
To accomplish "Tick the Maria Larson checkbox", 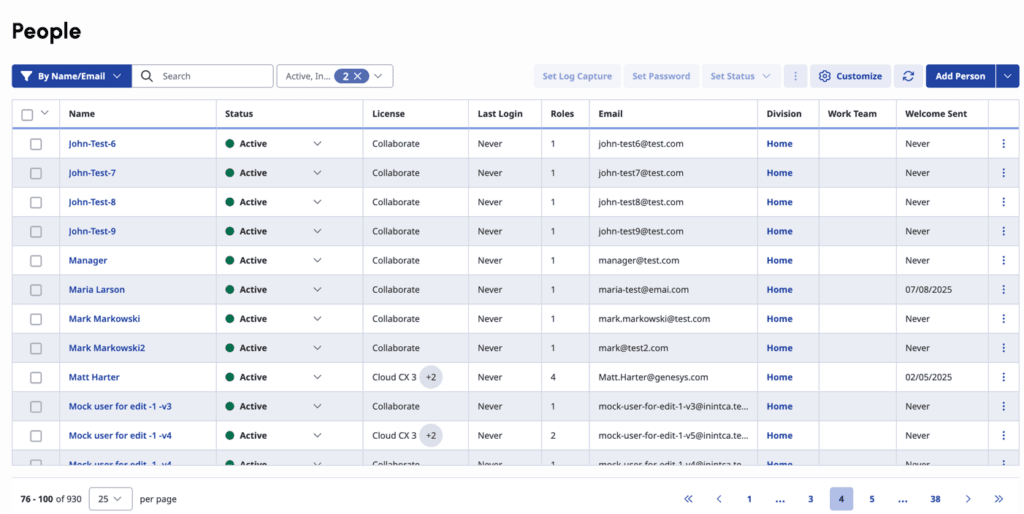I will click(36, 290).
